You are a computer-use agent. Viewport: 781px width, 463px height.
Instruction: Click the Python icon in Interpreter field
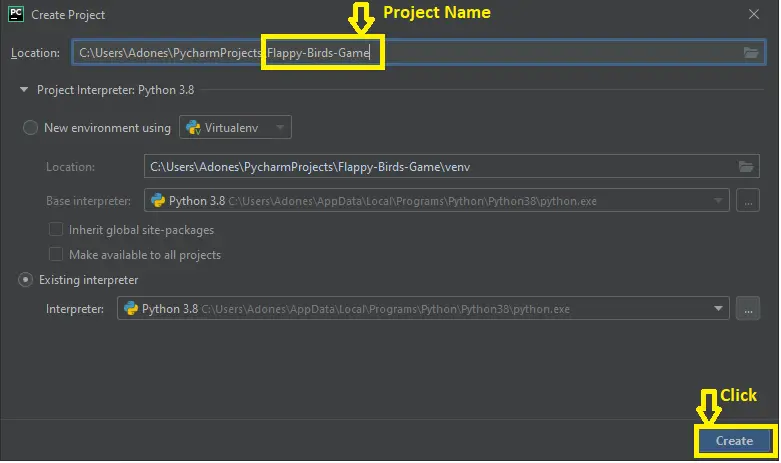point(130,308)
